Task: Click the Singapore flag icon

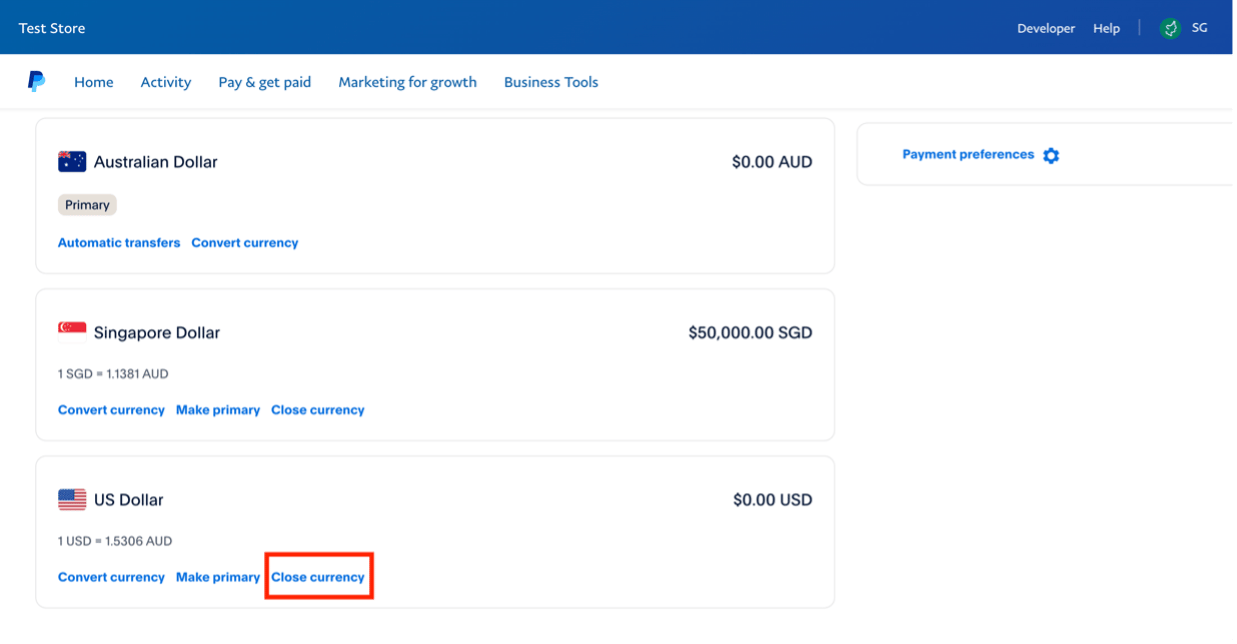Action: point(72,332)
